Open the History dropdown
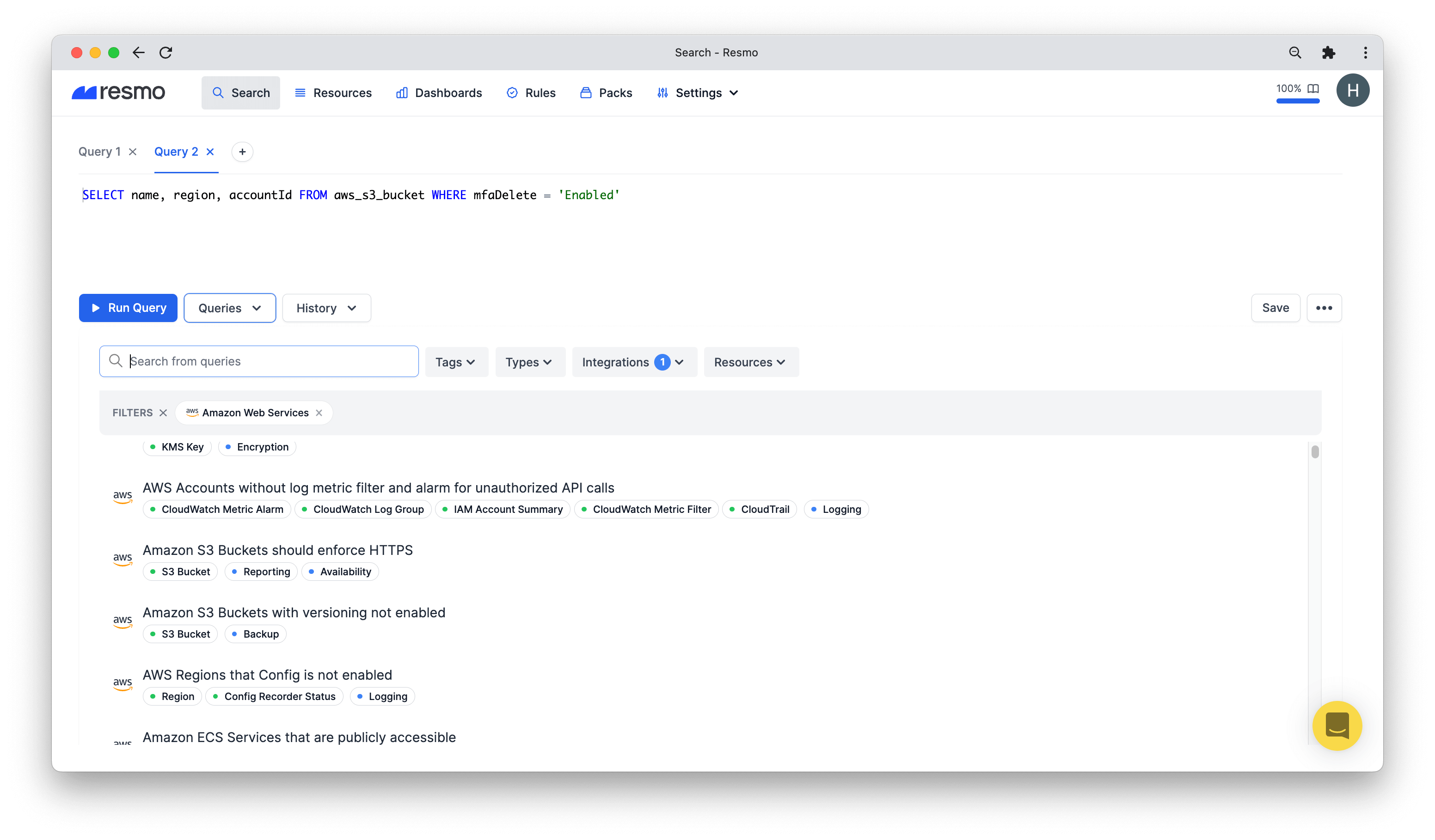 pyautogui.click(x=326, y=308)
